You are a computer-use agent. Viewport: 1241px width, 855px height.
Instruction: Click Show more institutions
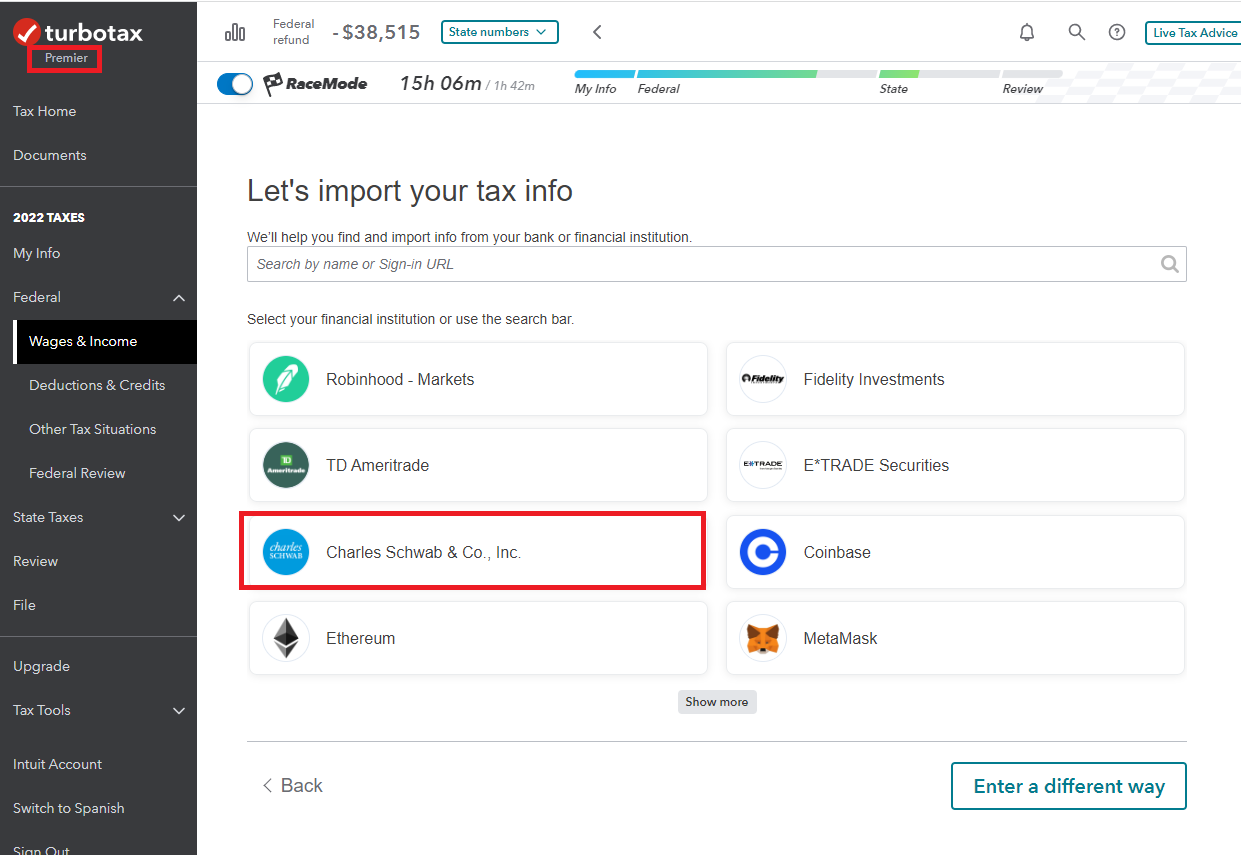[717, 702]
